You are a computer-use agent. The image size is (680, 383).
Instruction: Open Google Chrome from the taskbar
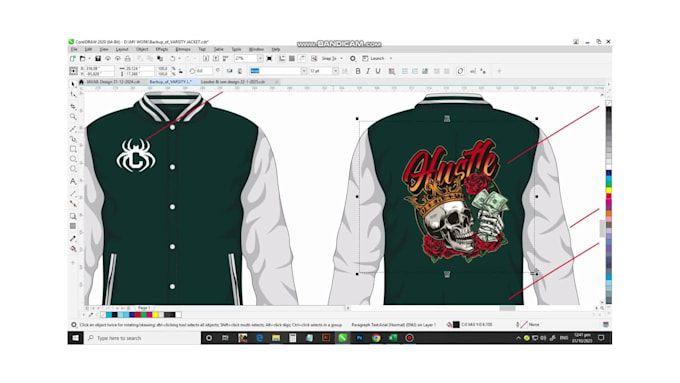pos(376,338)
